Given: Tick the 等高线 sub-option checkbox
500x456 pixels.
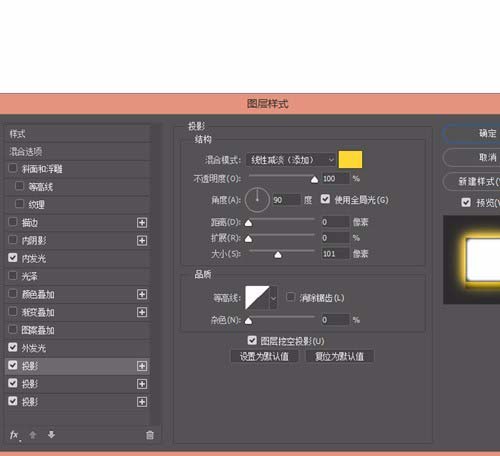Looking at the screenshot, I should [x=20, y=186].
